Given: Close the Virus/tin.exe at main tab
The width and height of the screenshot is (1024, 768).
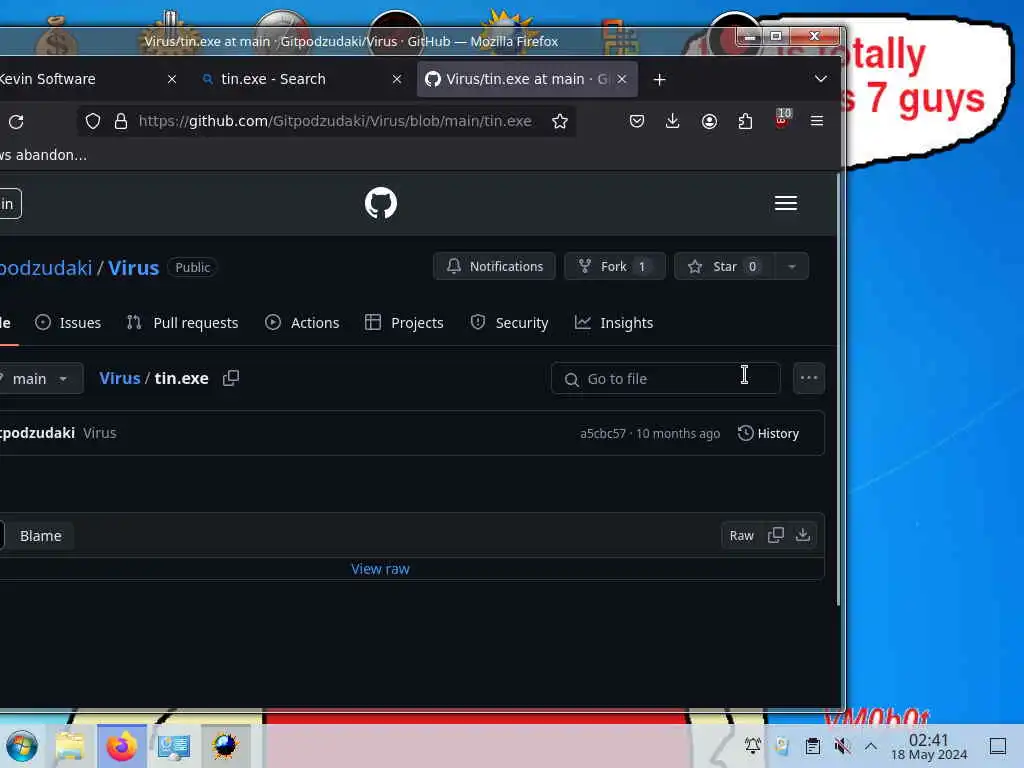Looking at the screenshot, I should pos(622,79).
